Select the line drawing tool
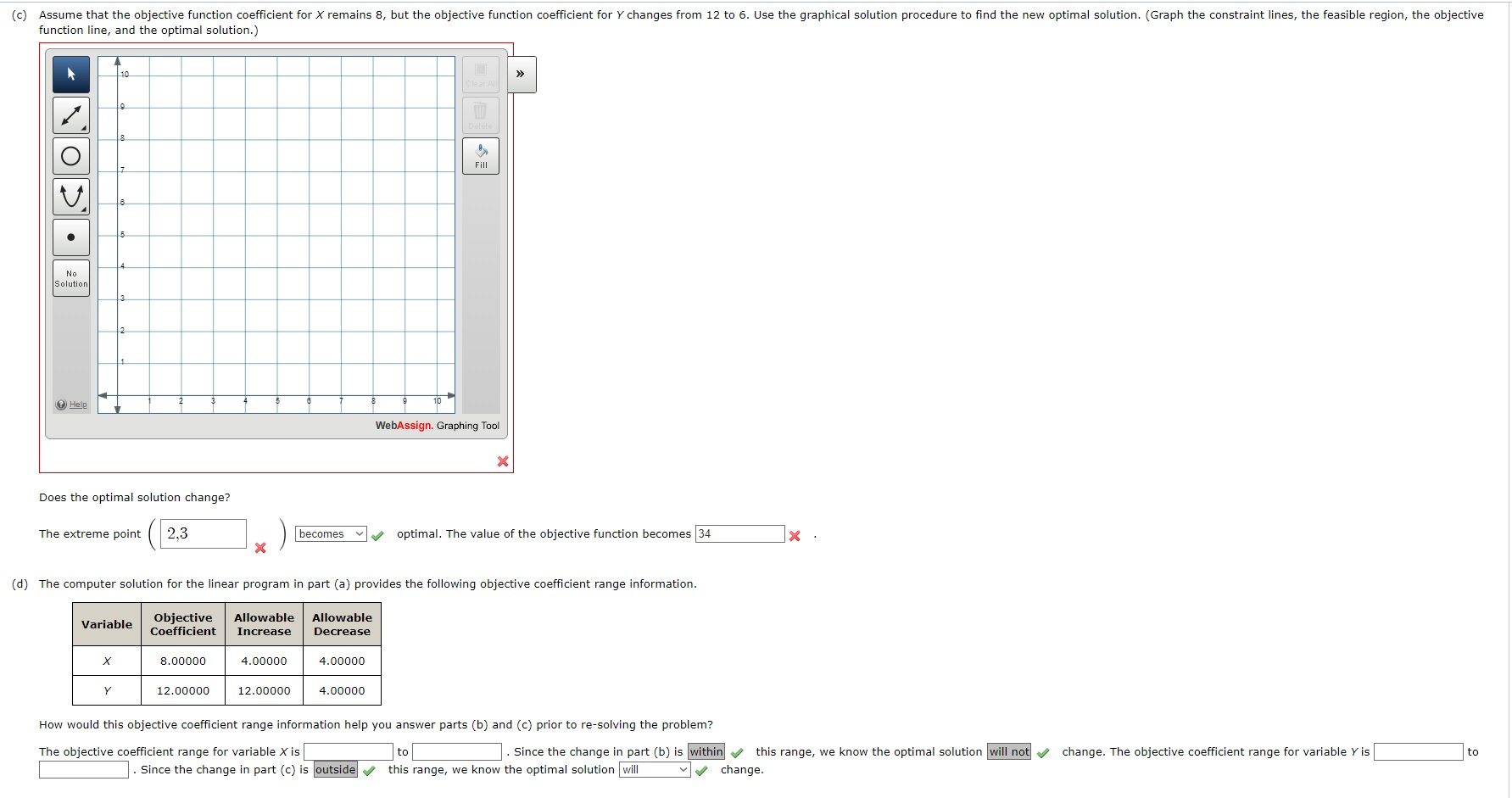This screenshot has width=1512, height=798. 71,114
